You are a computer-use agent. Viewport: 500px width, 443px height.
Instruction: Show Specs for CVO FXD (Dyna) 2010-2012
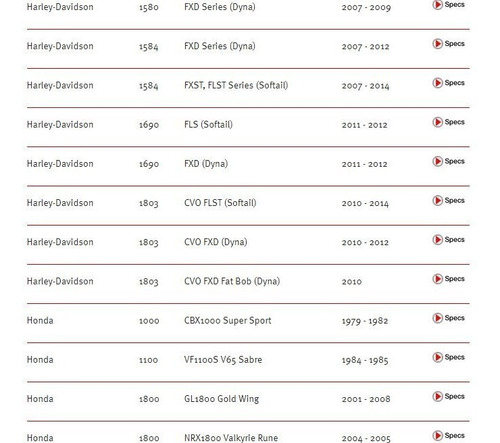448,240
